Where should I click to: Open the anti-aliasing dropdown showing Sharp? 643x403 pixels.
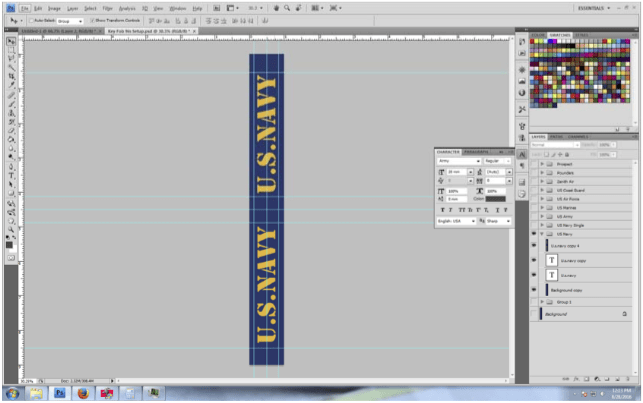click(x=499, y=221)
